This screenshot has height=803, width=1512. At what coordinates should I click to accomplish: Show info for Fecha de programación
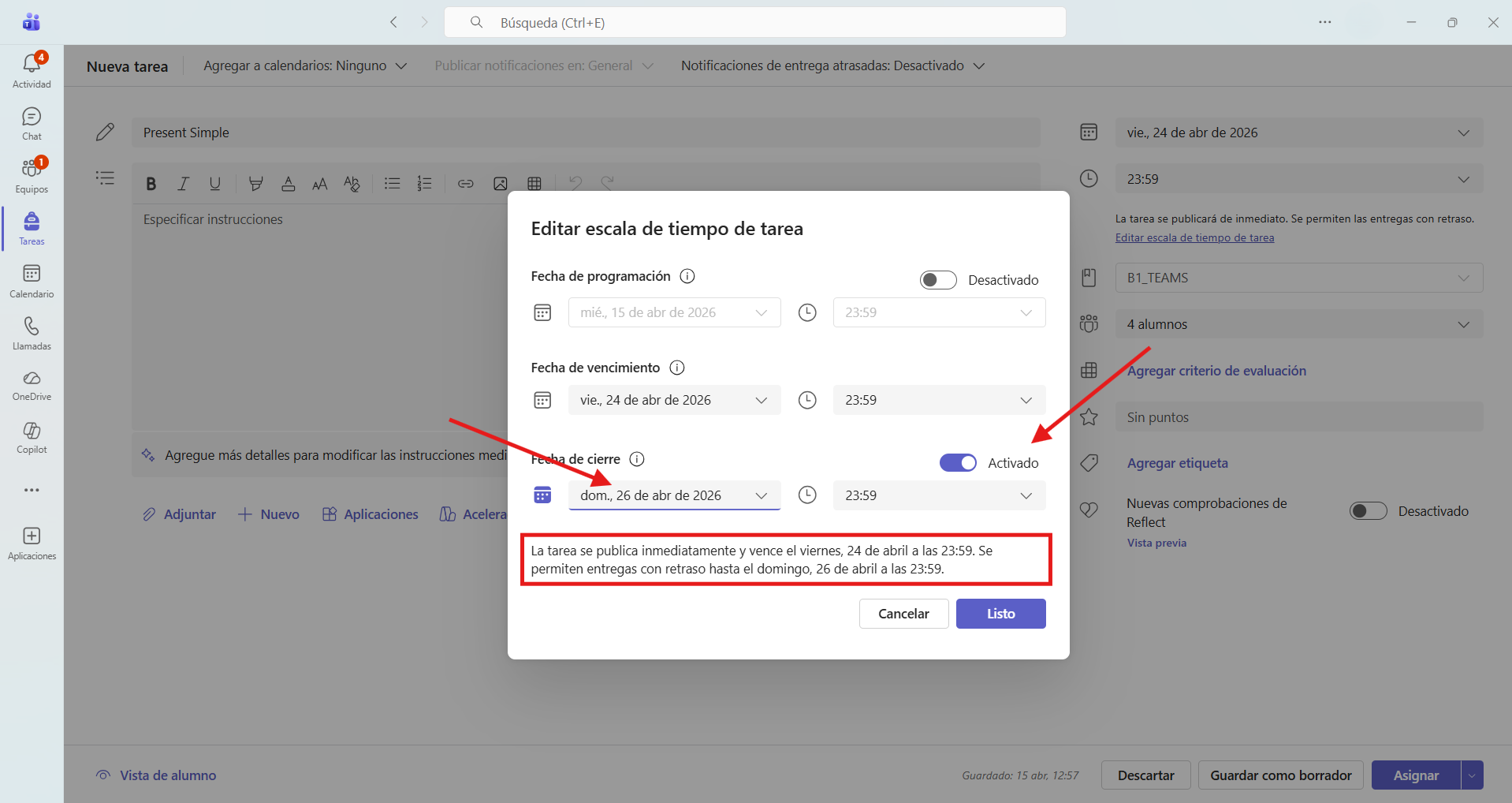coord(687,276)
